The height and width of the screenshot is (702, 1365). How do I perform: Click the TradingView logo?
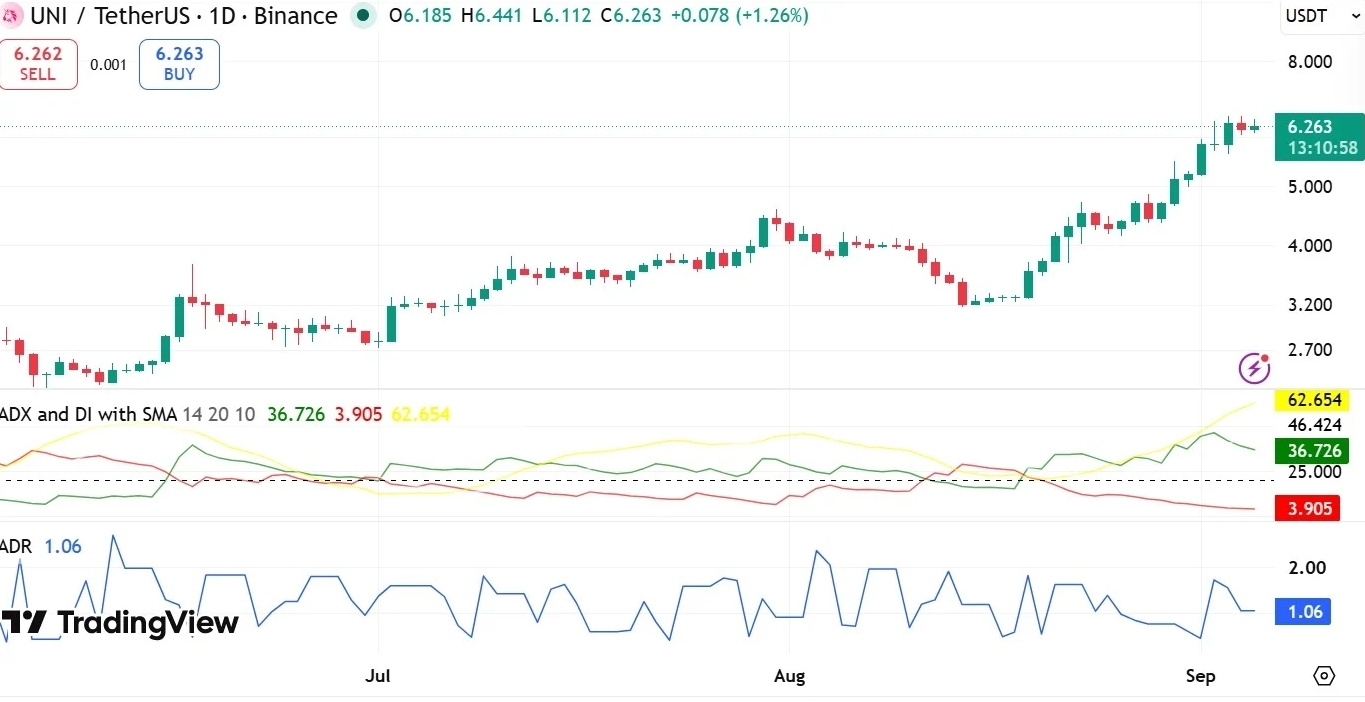click(x=120, y=623)
